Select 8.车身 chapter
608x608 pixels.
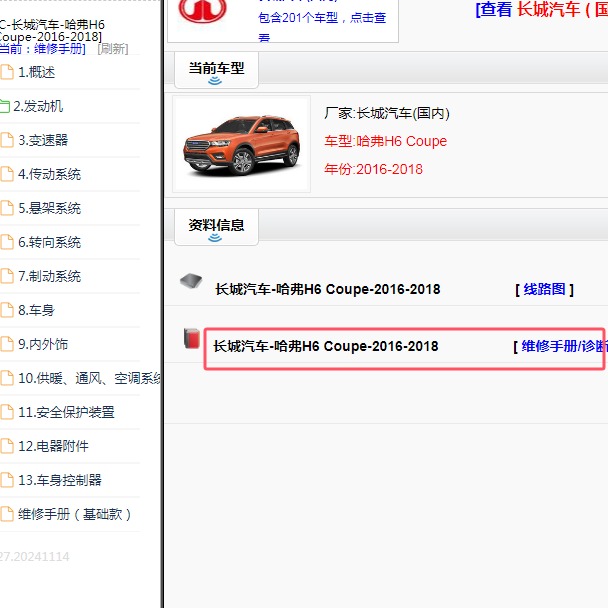36,310
